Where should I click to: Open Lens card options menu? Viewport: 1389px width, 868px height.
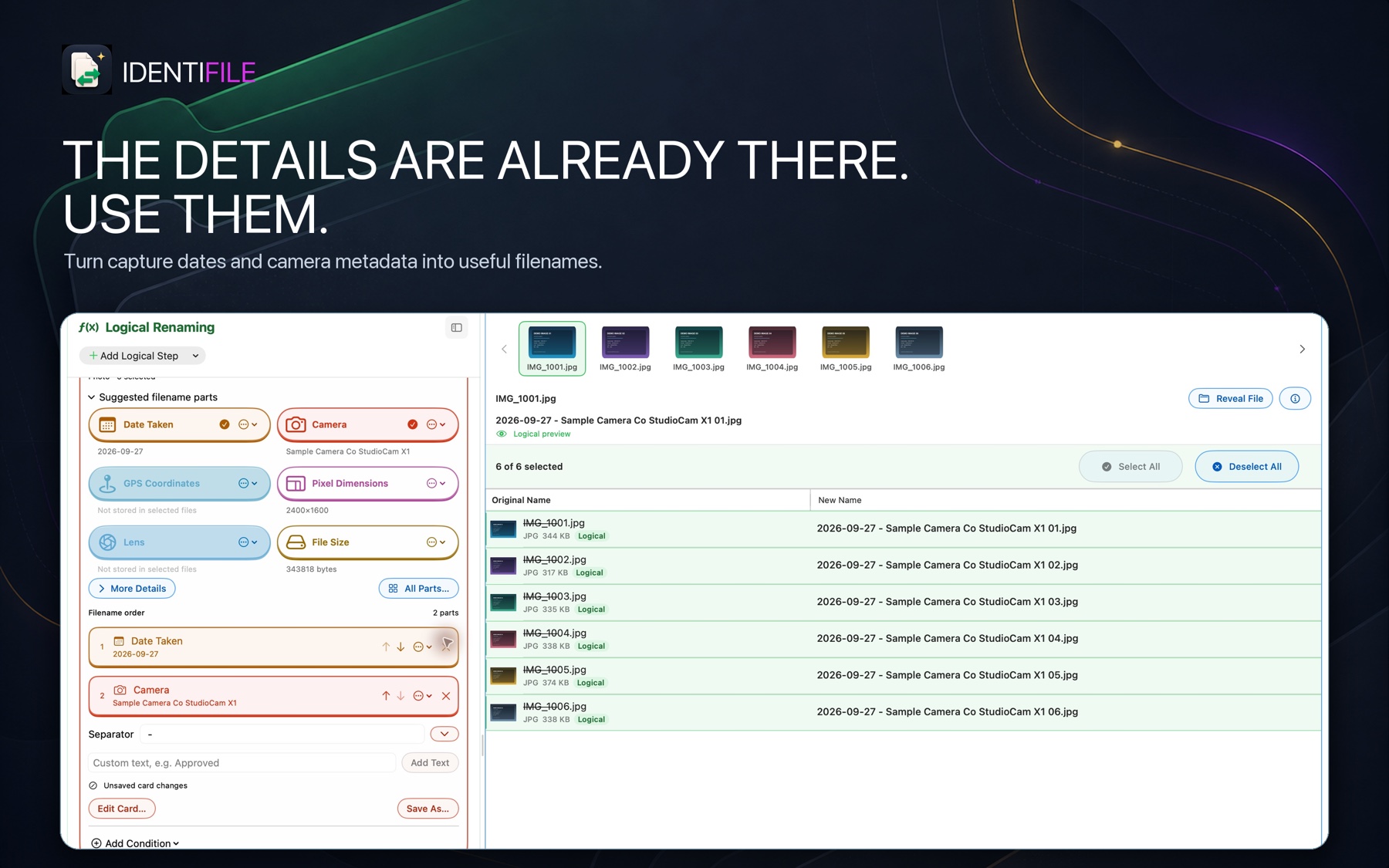click(248, 542)
